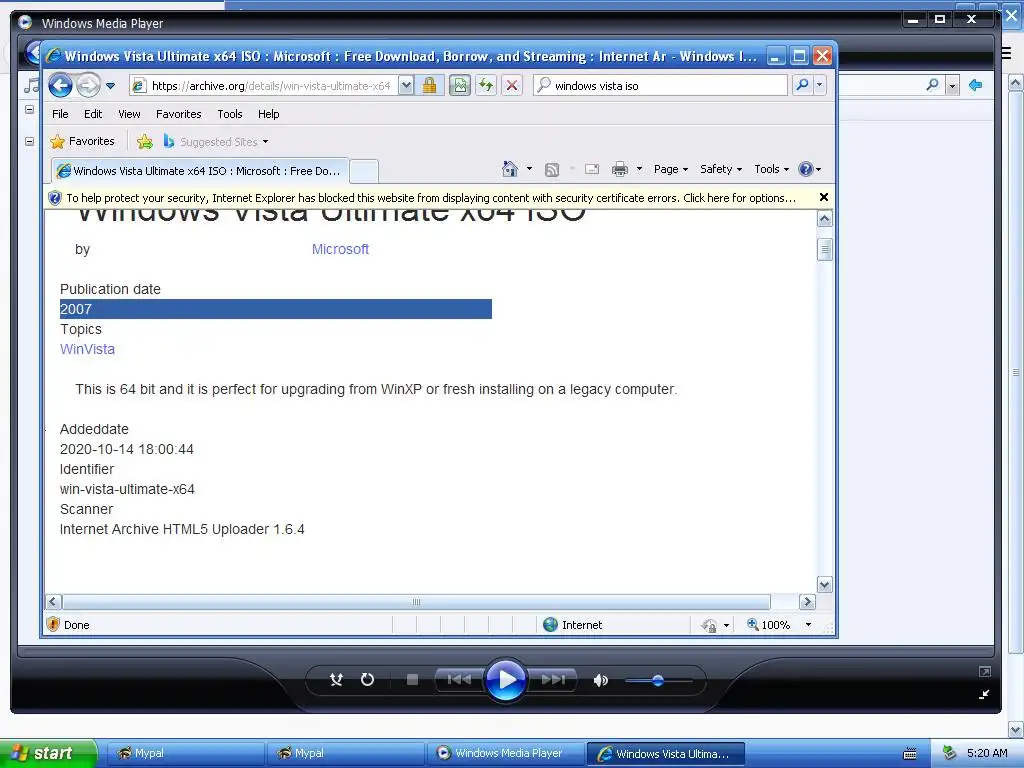Open the Edit menu
This screenshot has width=1024, height=768.
coord(93,114)
